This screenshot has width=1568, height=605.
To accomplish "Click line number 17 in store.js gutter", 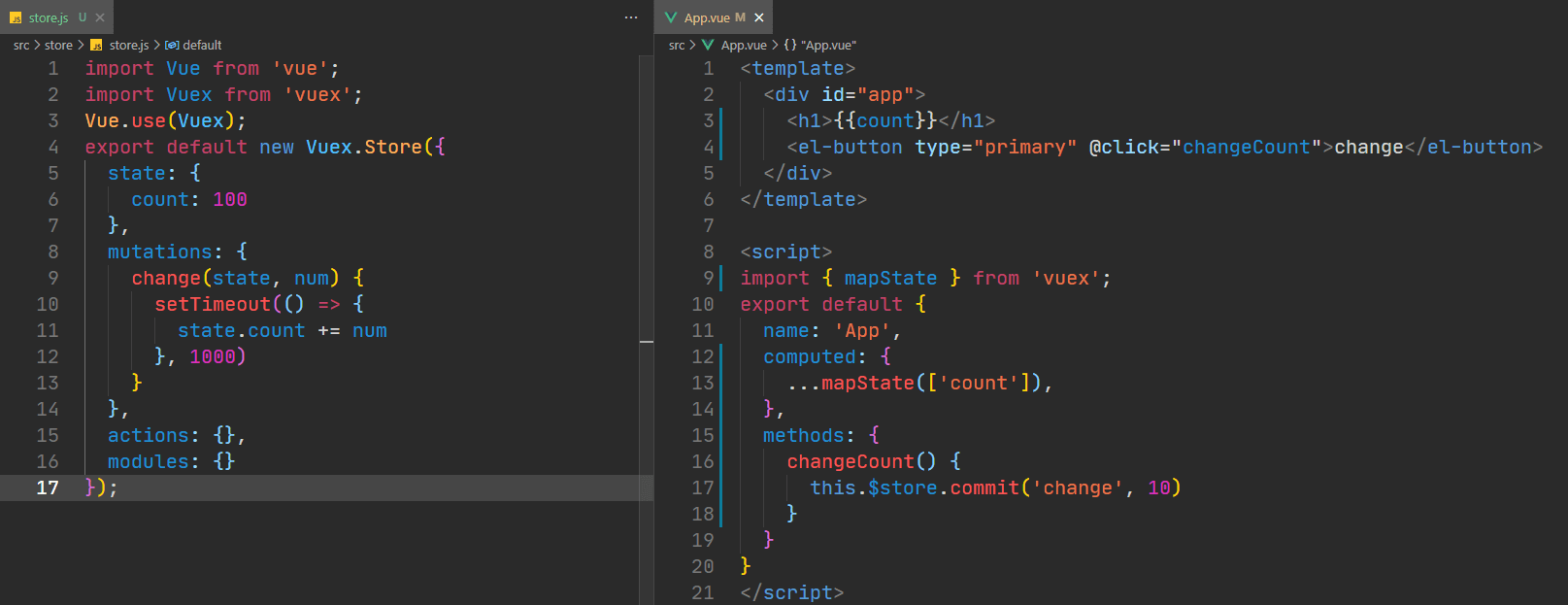I will coord(48,488).
